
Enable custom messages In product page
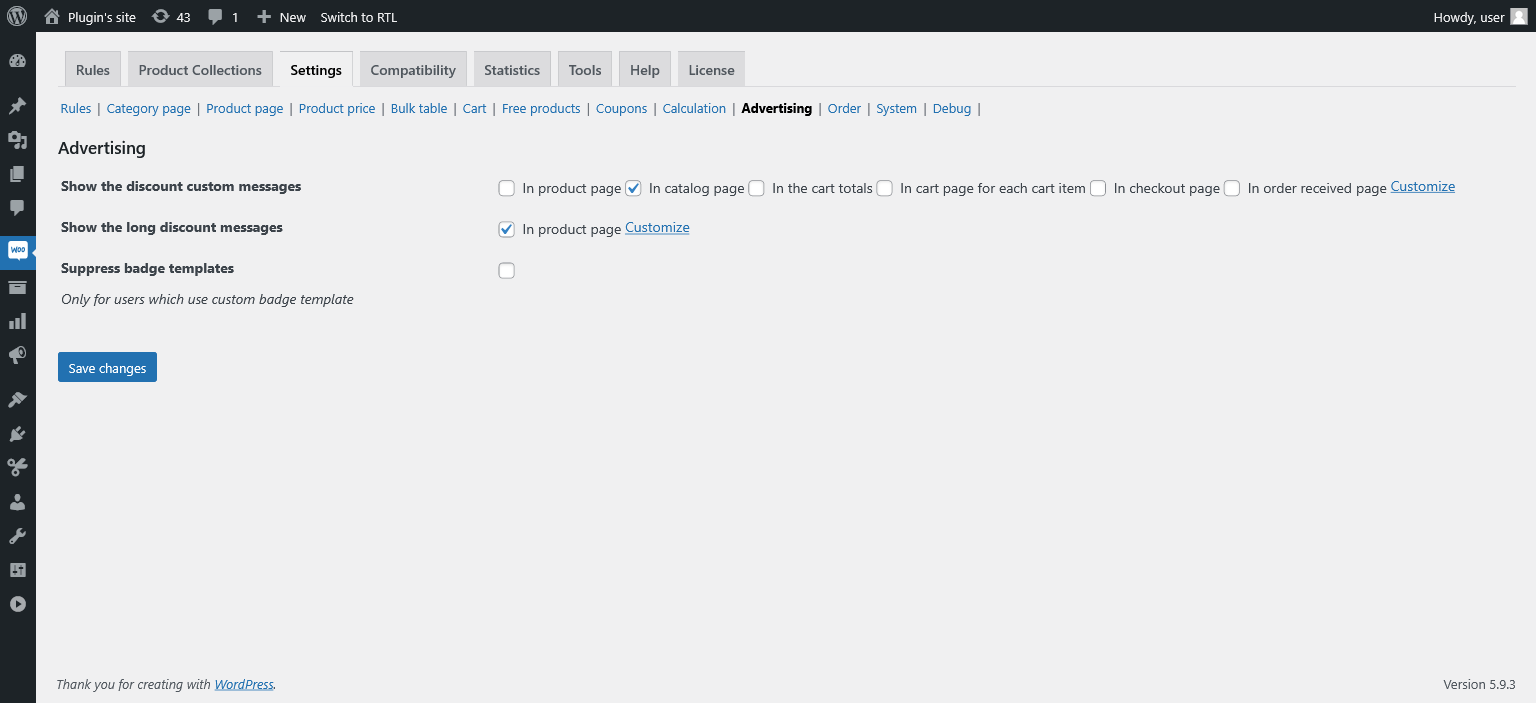point(507,188)
